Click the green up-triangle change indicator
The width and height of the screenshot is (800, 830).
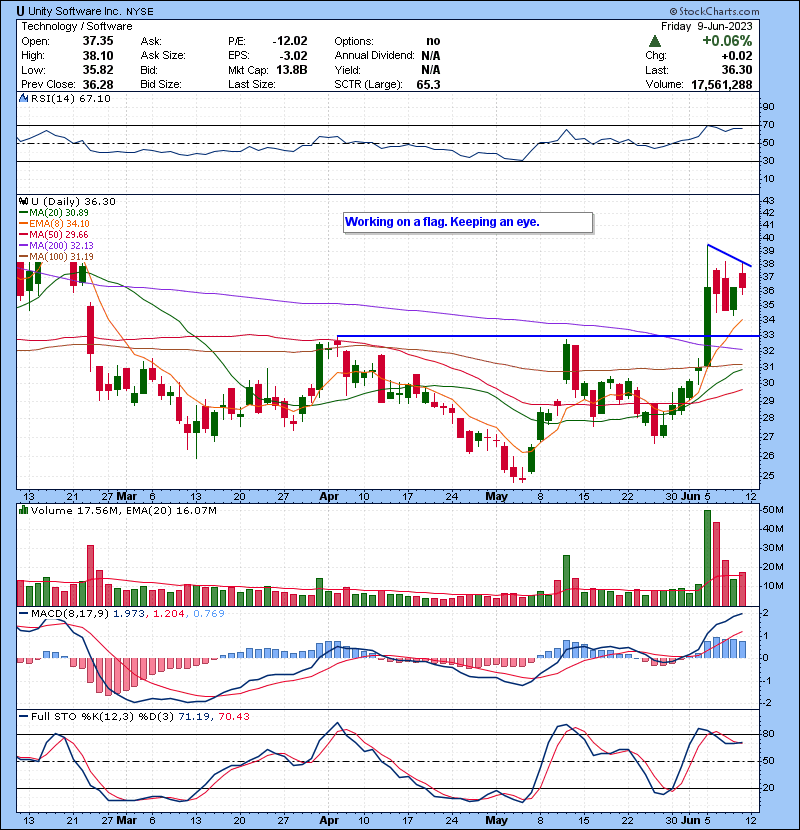[655, 41]
